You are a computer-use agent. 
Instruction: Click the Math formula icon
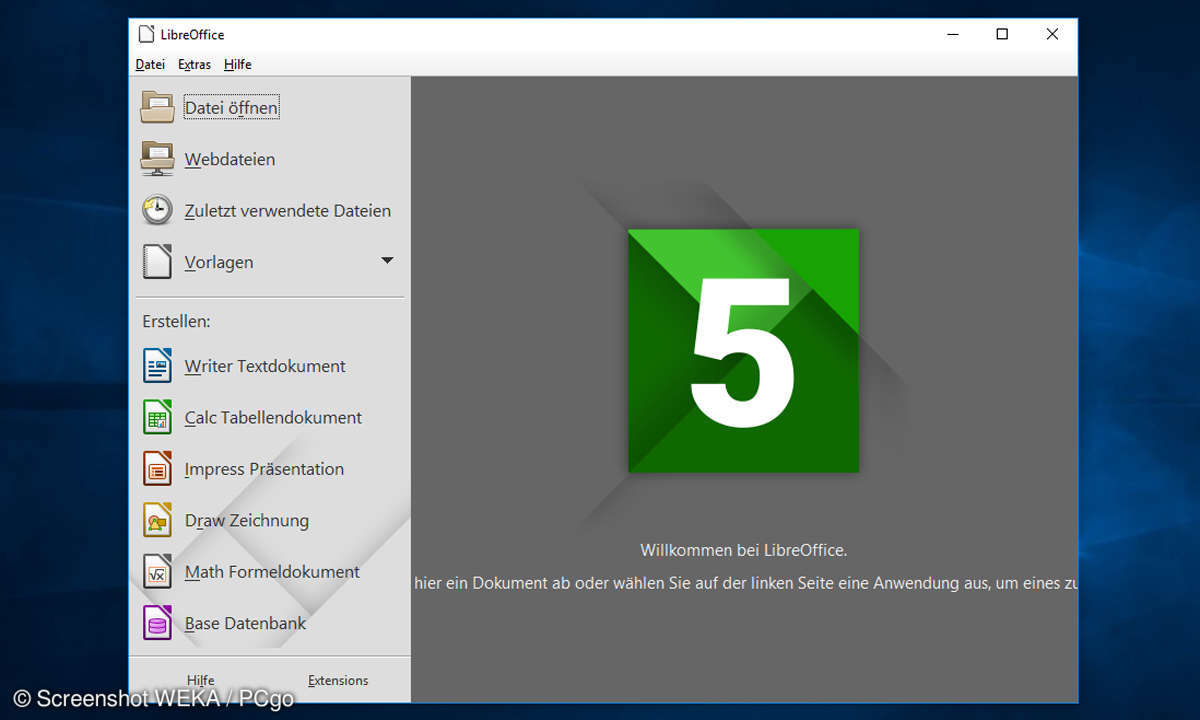[x=157, y=572]
